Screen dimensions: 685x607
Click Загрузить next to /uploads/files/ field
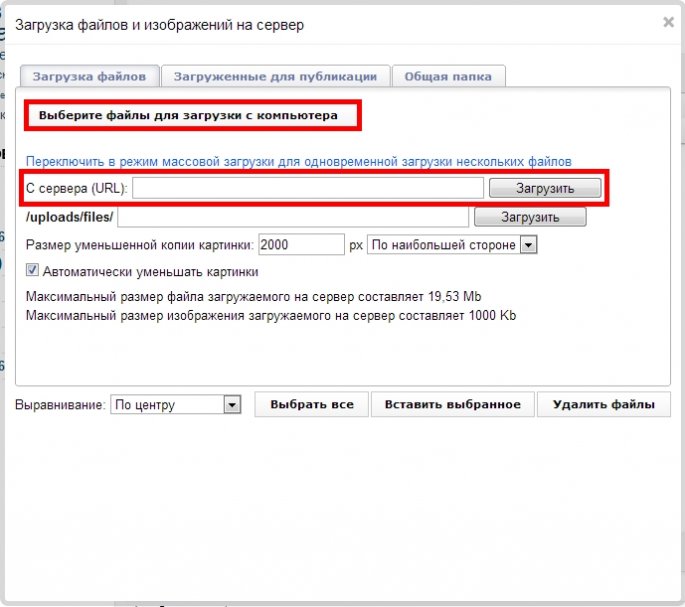(530, 217)
